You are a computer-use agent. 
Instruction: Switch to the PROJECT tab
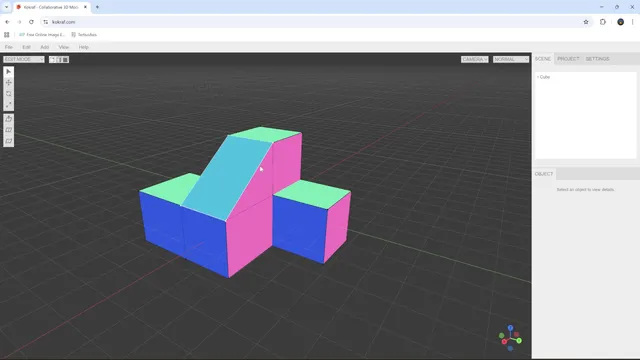[x=568, y=59]
